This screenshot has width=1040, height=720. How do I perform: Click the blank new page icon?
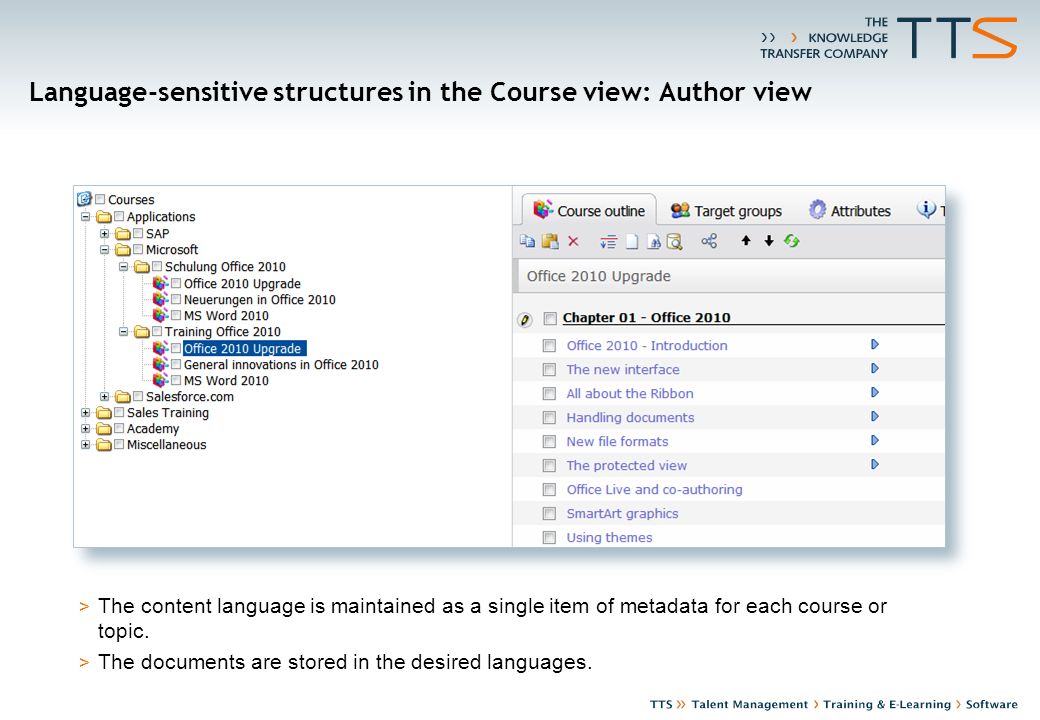click(x=632, y=242)
